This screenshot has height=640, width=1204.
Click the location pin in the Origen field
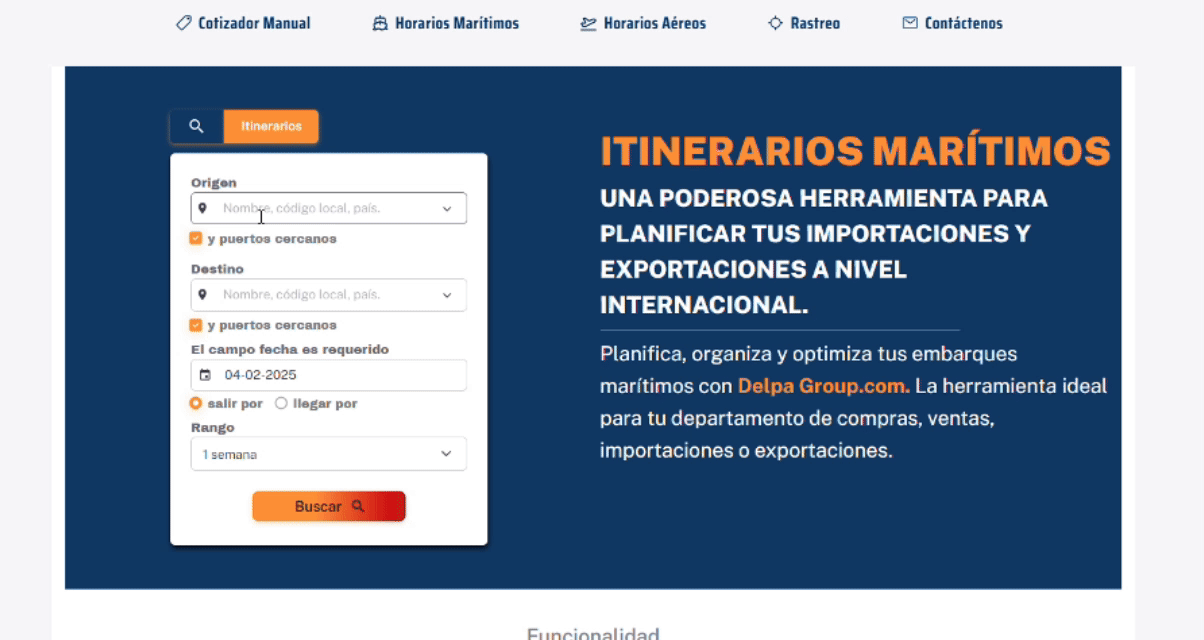[203, 208]
